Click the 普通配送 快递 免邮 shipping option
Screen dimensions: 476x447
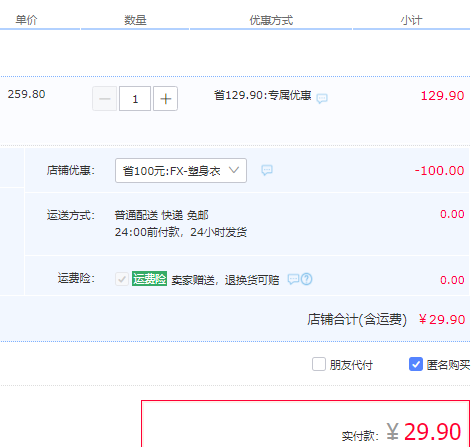[x=162, y=215]
